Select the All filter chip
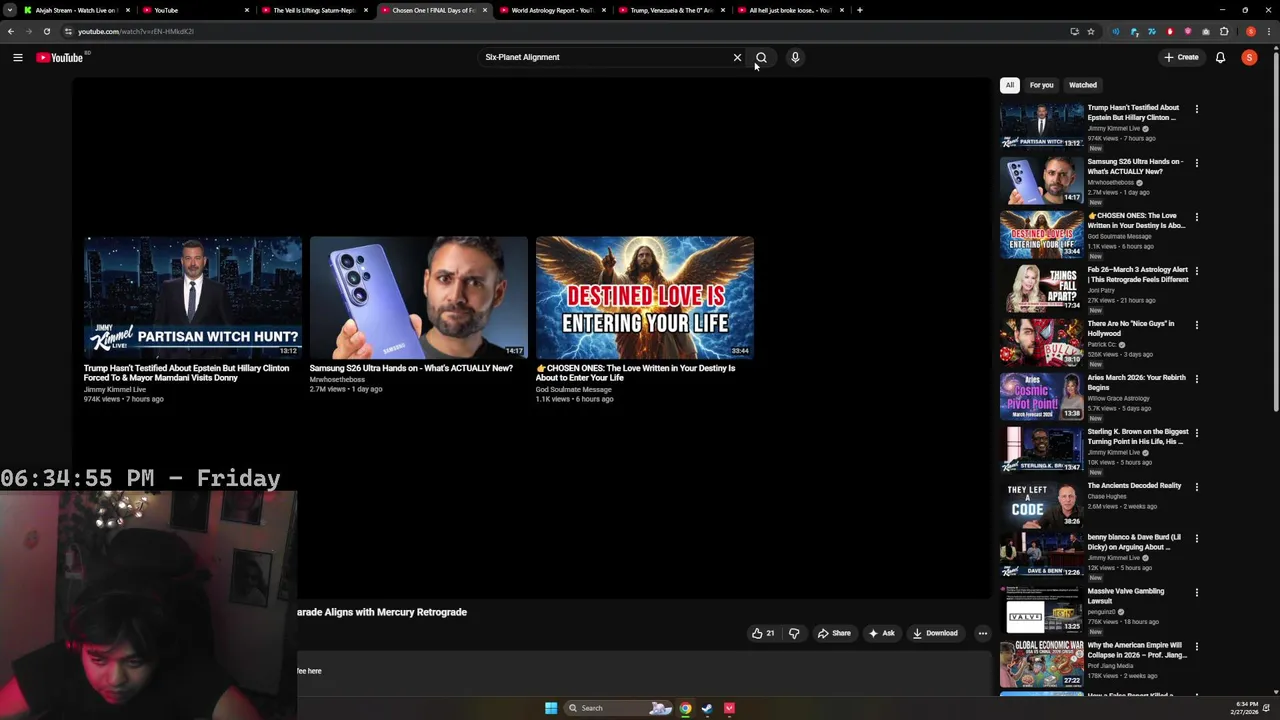Viewport: 1280px width, 720px height. [x=1010, y=85]
